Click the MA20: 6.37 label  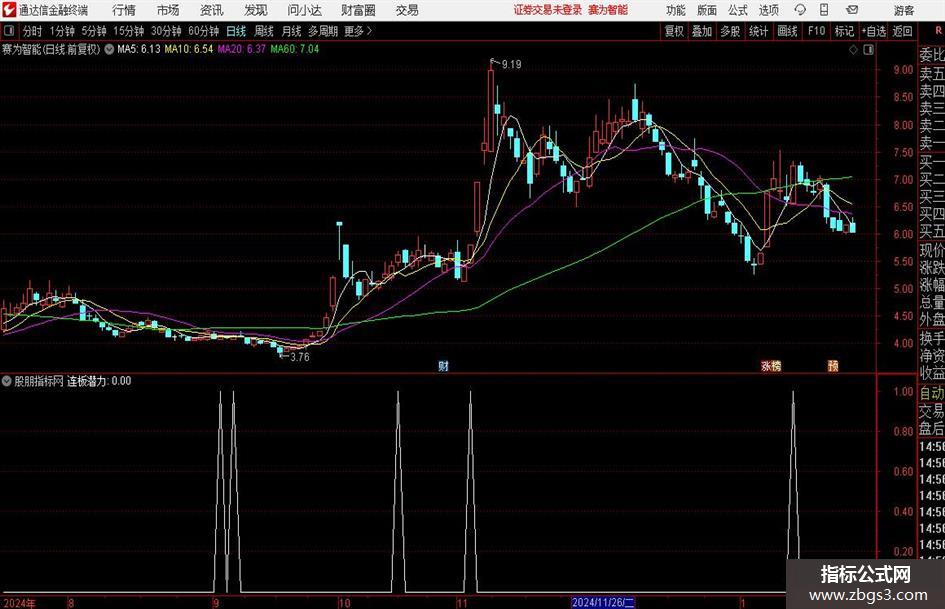241,49
